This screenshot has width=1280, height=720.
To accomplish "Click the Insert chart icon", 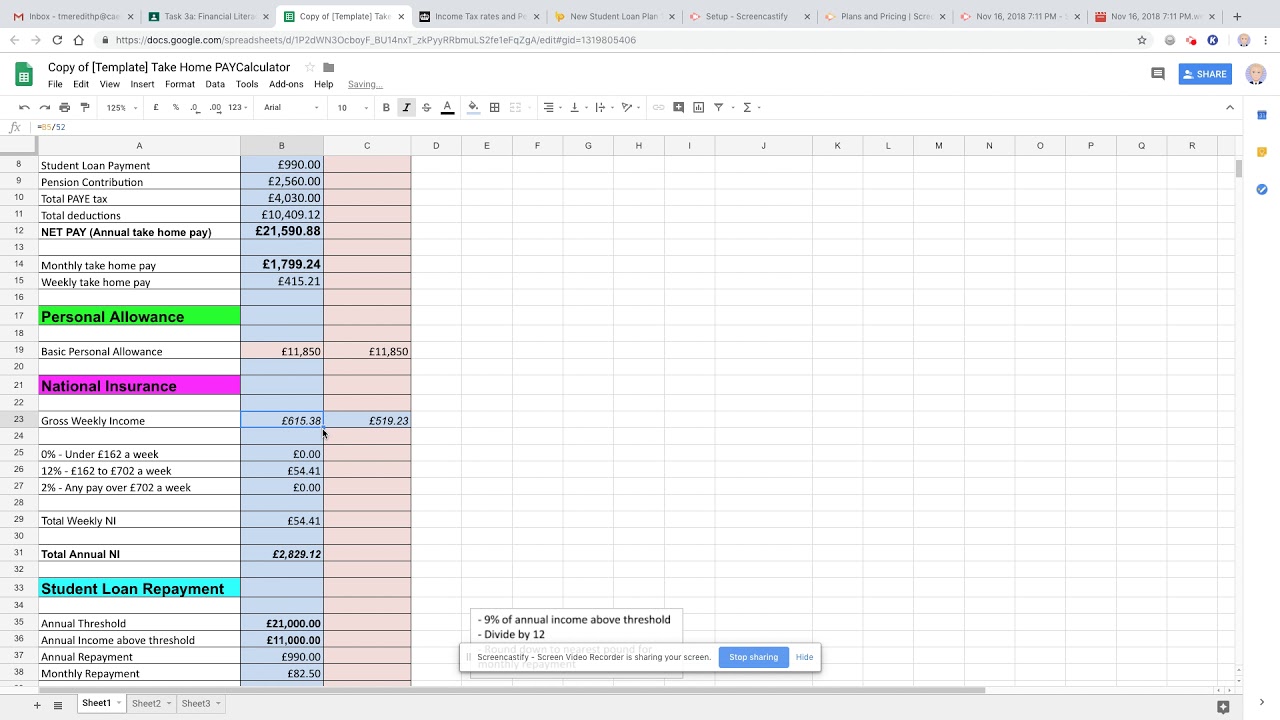I will point(698,107).
